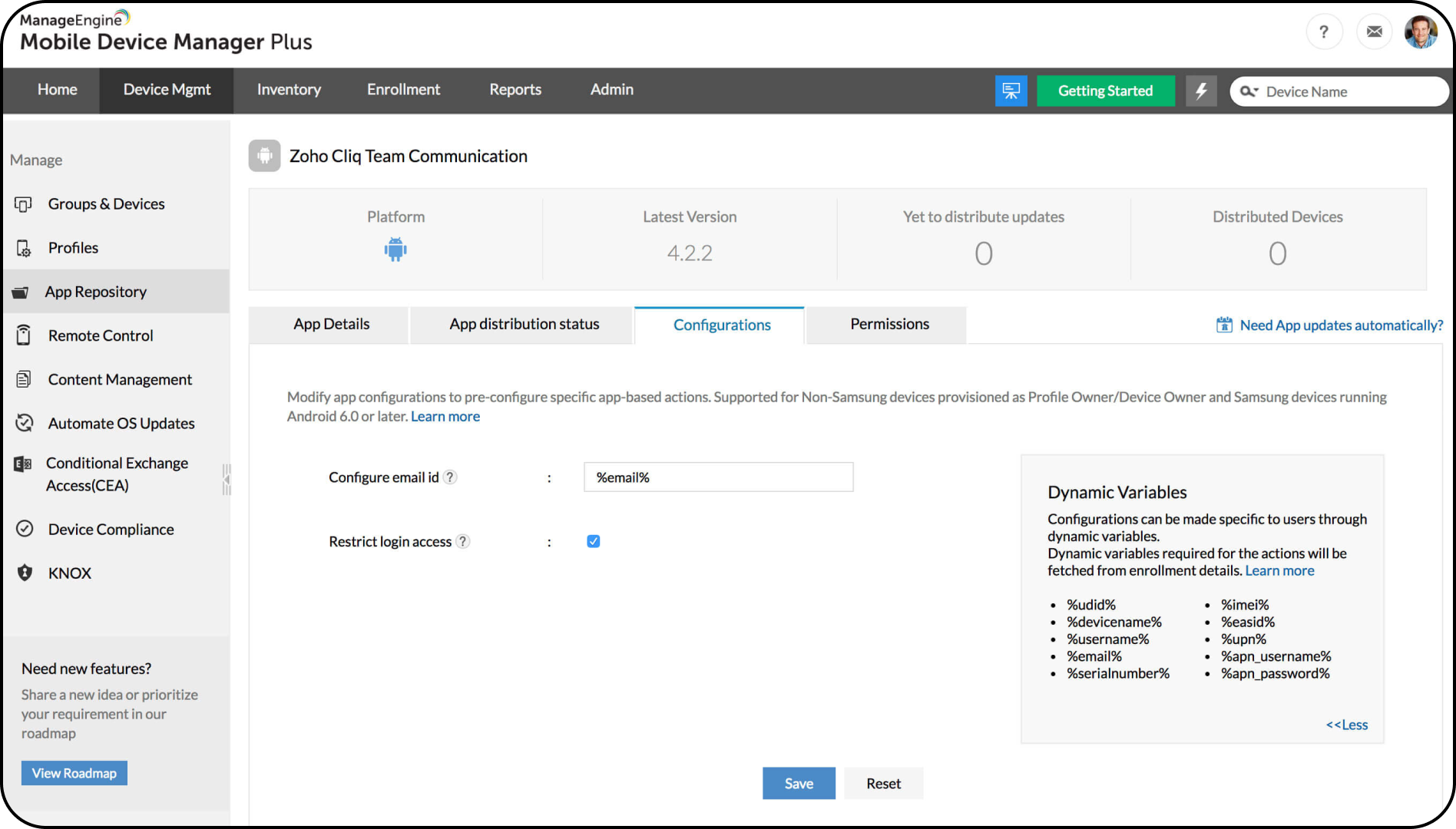
Task: Click the %upn% variable text
Action: pos(1244,639)
